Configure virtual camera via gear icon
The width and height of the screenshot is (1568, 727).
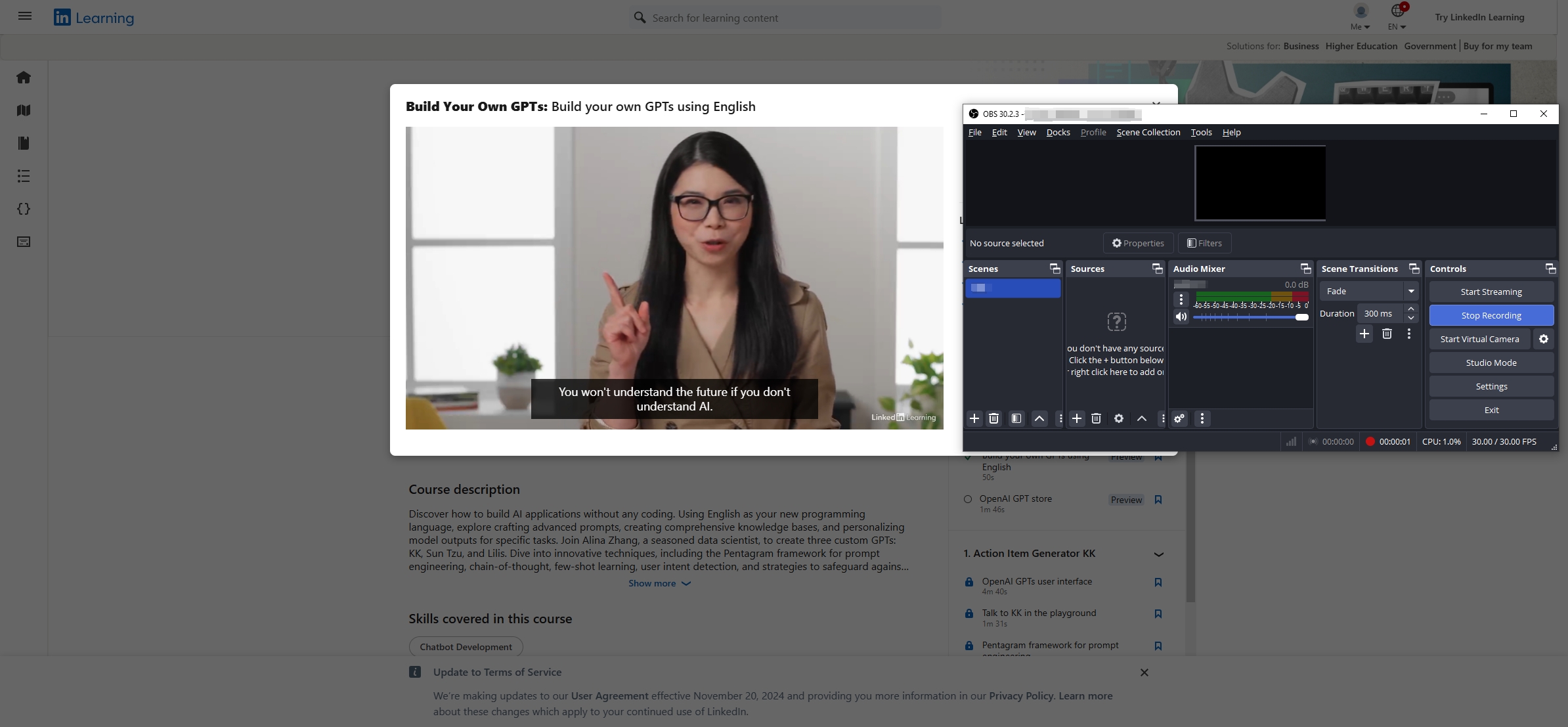coord(1544,339)
